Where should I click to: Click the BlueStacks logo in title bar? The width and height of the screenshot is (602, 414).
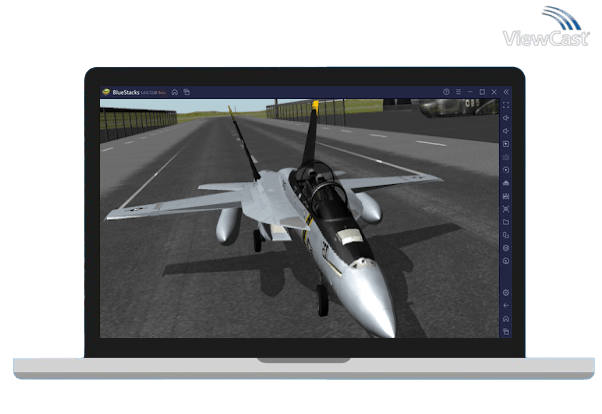pyautogui.click(x=106, y=92)
